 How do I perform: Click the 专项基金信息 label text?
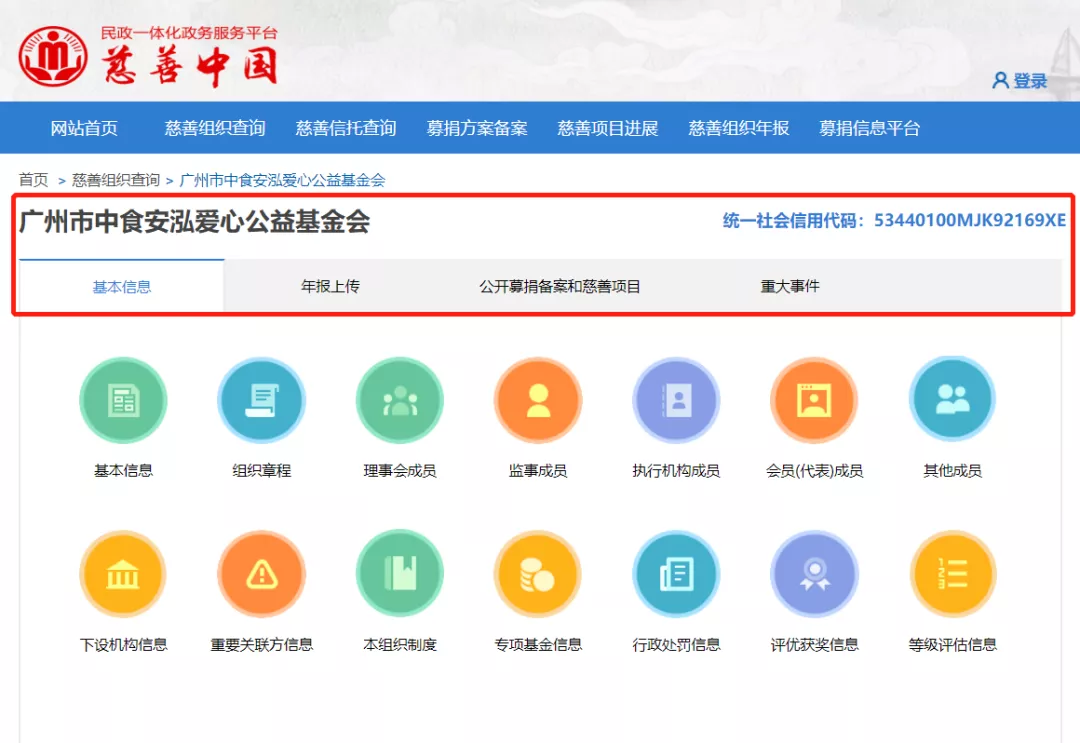tap(538, 645)
